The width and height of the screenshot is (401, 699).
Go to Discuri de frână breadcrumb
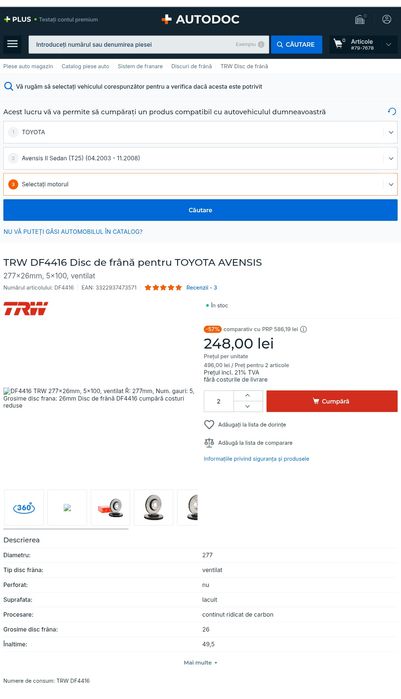[x=192, y=66]
